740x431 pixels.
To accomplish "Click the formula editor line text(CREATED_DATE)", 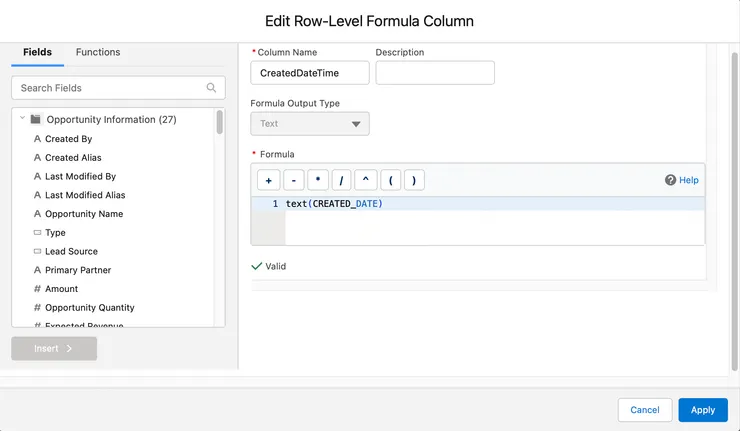I will [x=334, y=203].
